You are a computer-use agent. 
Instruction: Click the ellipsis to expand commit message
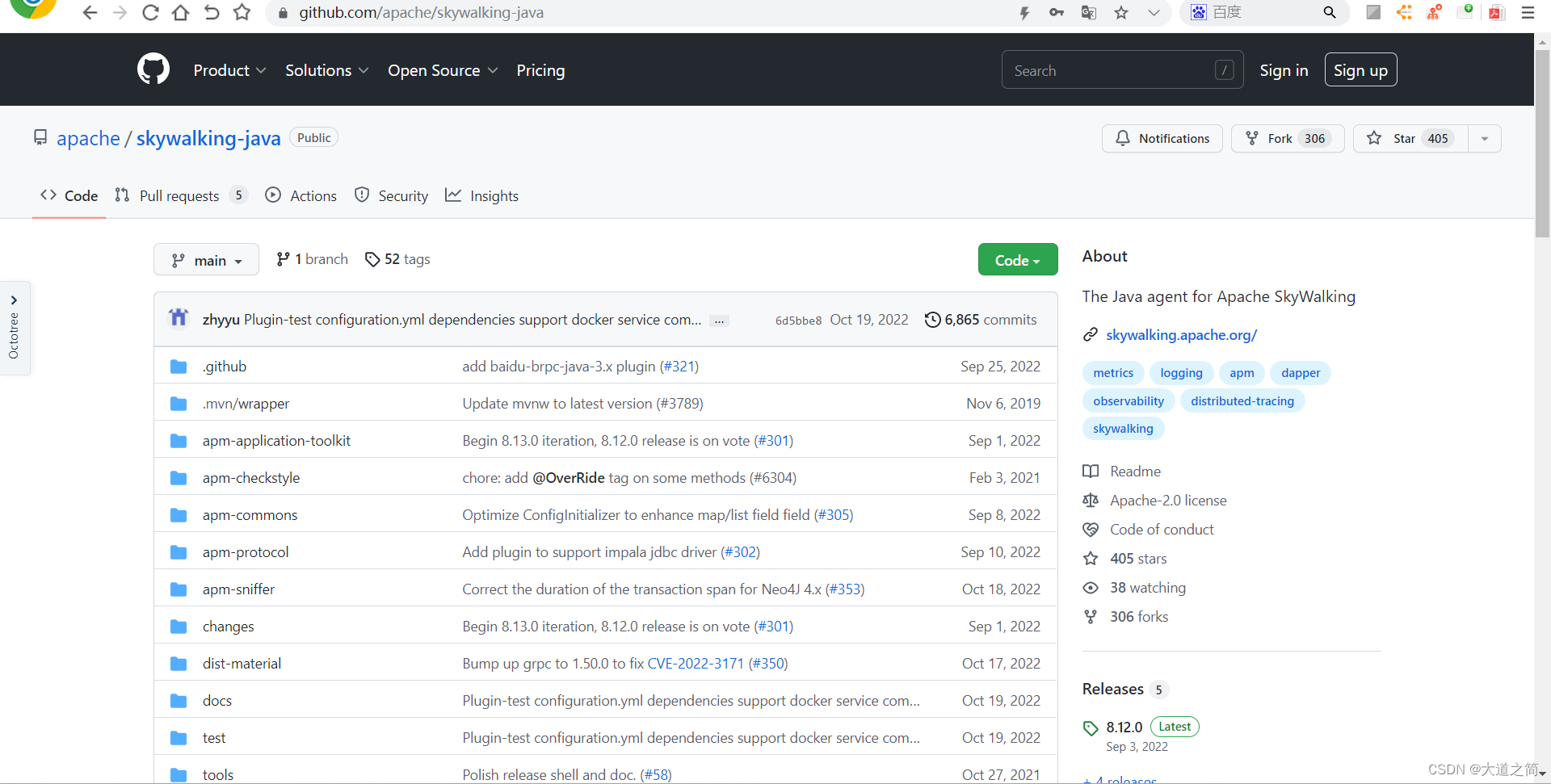(719, 321)
